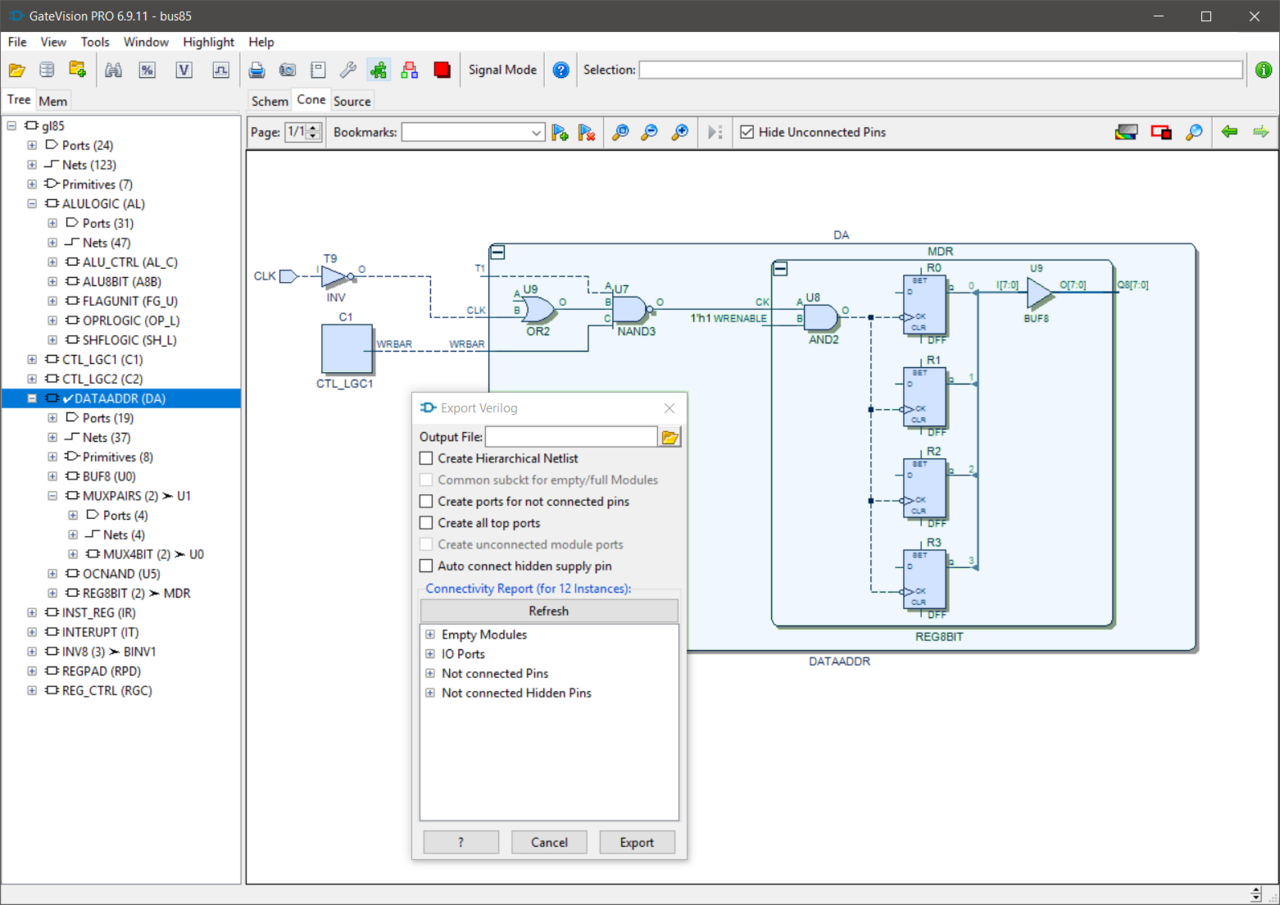Open the Bookmarks dropdown
The height and width of the screenshot is (905, 1280).
click(x=536, y=132)
